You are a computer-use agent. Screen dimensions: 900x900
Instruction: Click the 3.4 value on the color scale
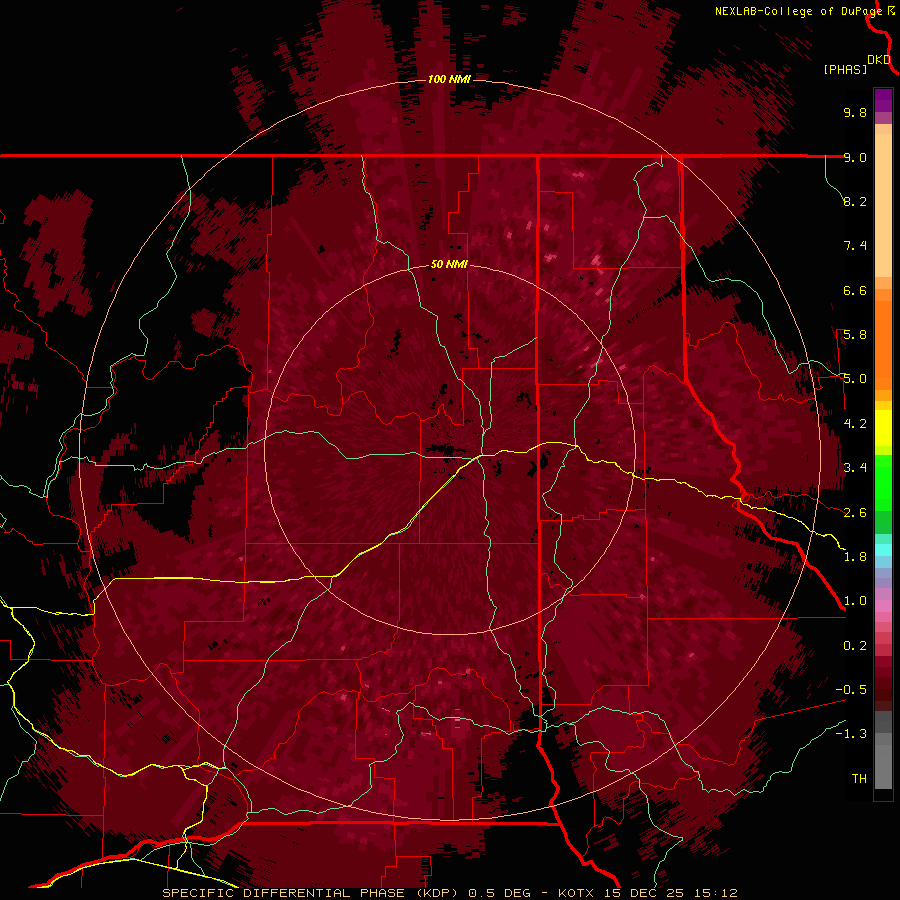(x=855, y=468)
